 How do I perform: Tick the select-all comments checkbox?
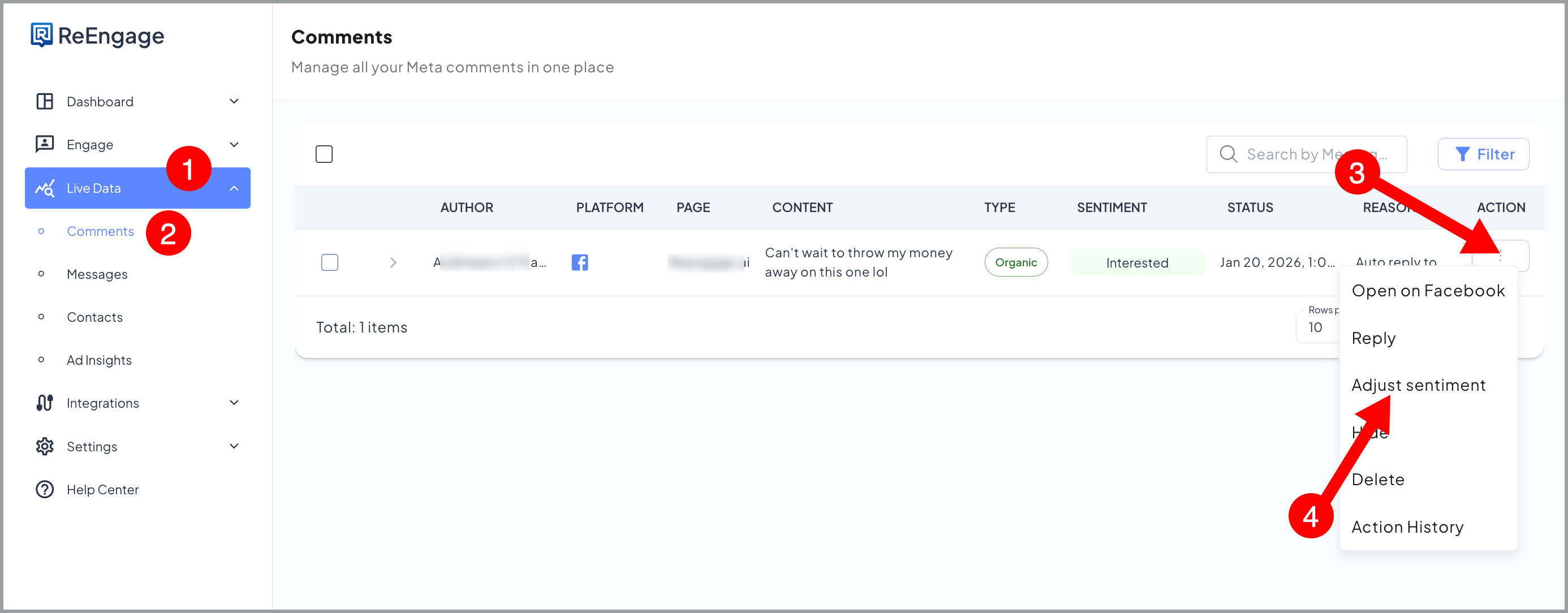pyautogui.click(x=324, y=154)
